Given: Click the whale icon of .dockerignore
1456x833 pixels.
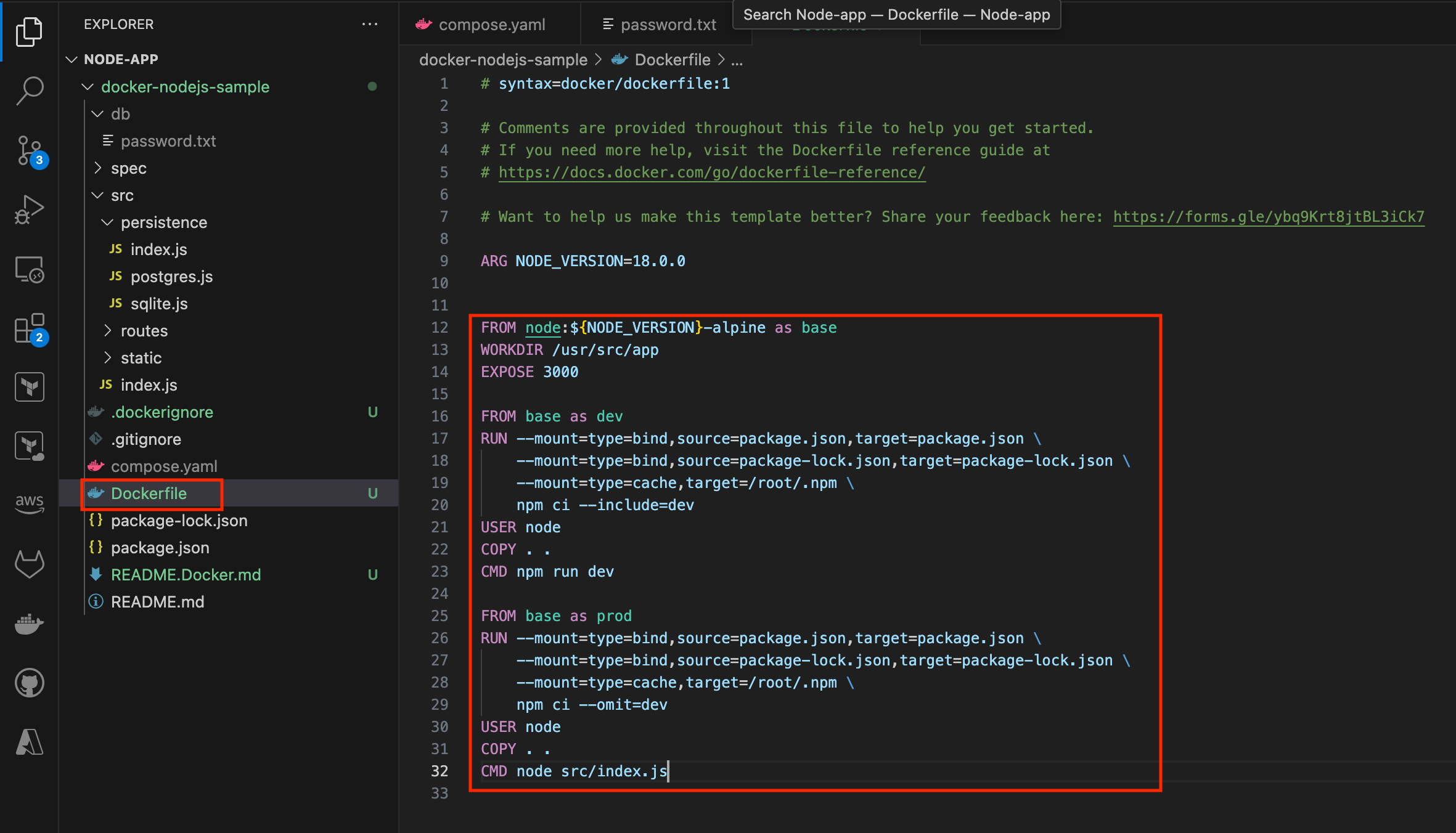Looking at the screenshot, I should (x=96, y=412).
